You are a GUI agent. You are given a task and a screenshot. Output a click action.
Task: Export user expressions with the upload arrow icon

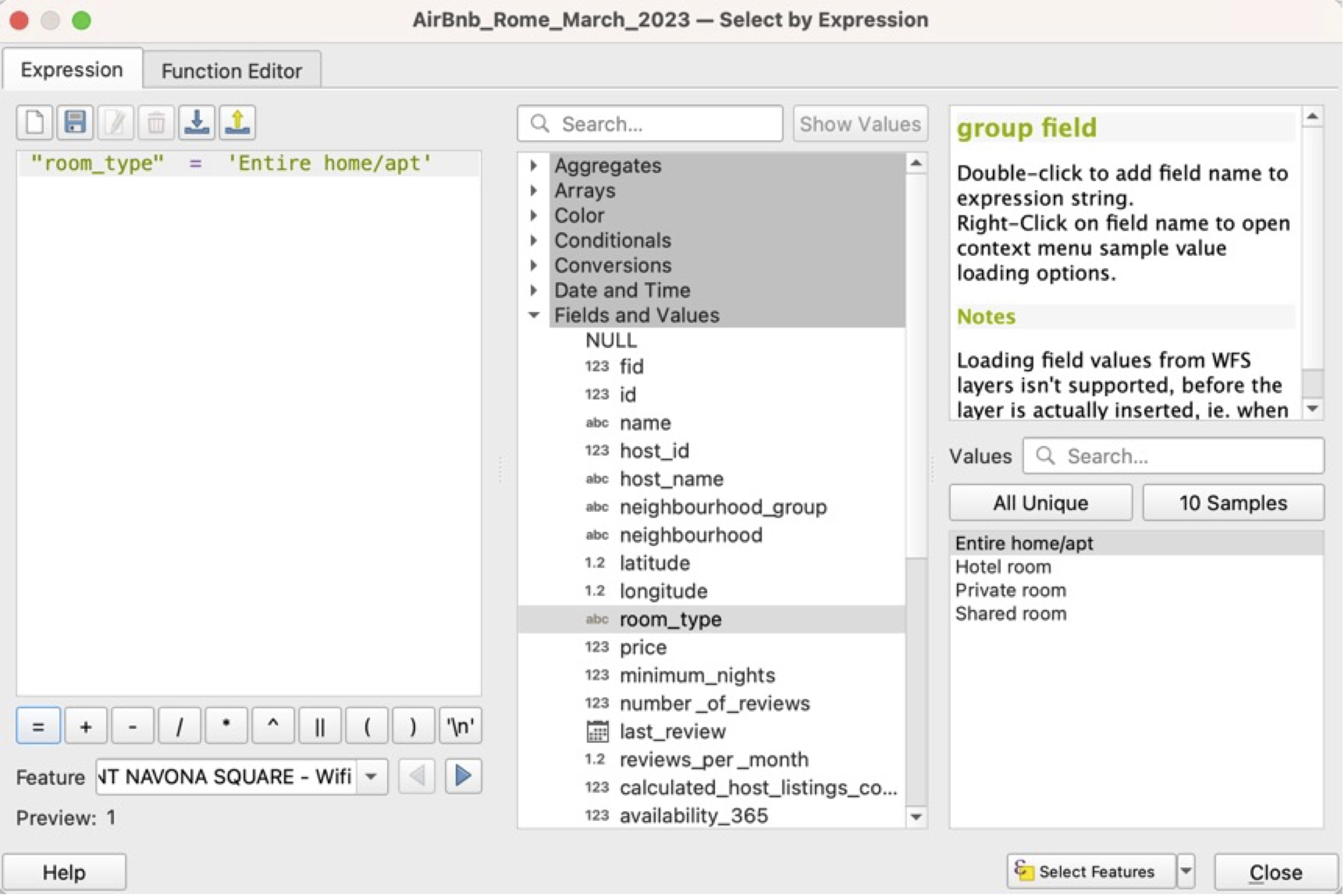(237, 122)
